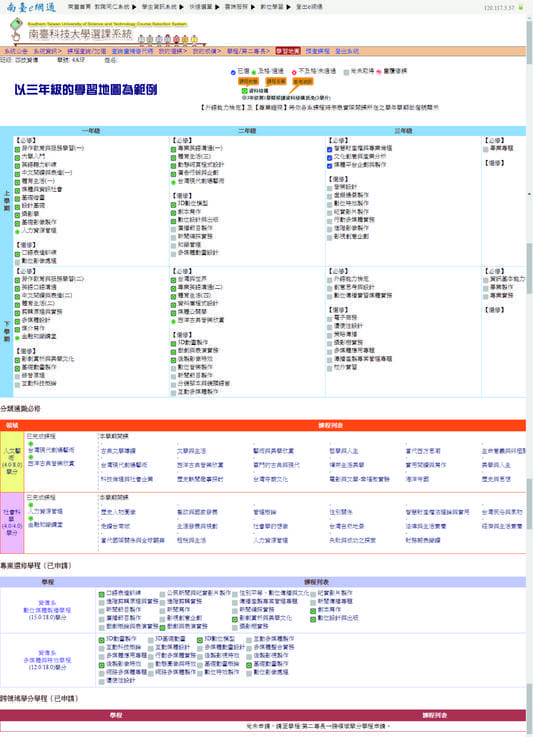The image size is (533, 737).
Task: Click the gray 尚未取得 legend marker
Action: [346, 72]
